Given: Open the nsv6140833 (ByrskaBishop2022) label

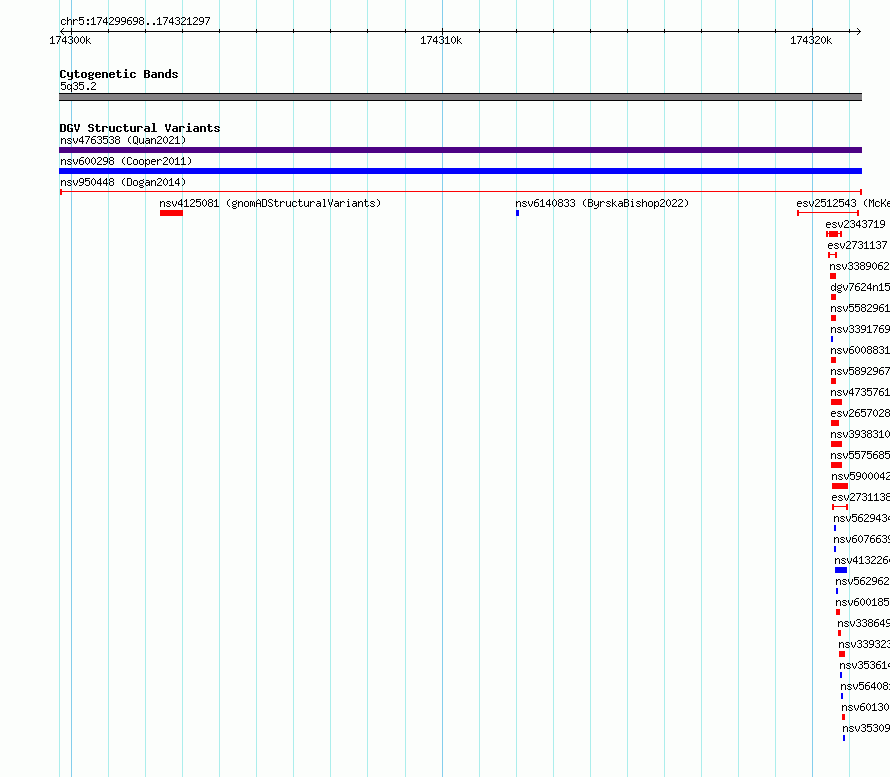Looking at the screenshot, I should pyautogui.click(x=602, y=203).
